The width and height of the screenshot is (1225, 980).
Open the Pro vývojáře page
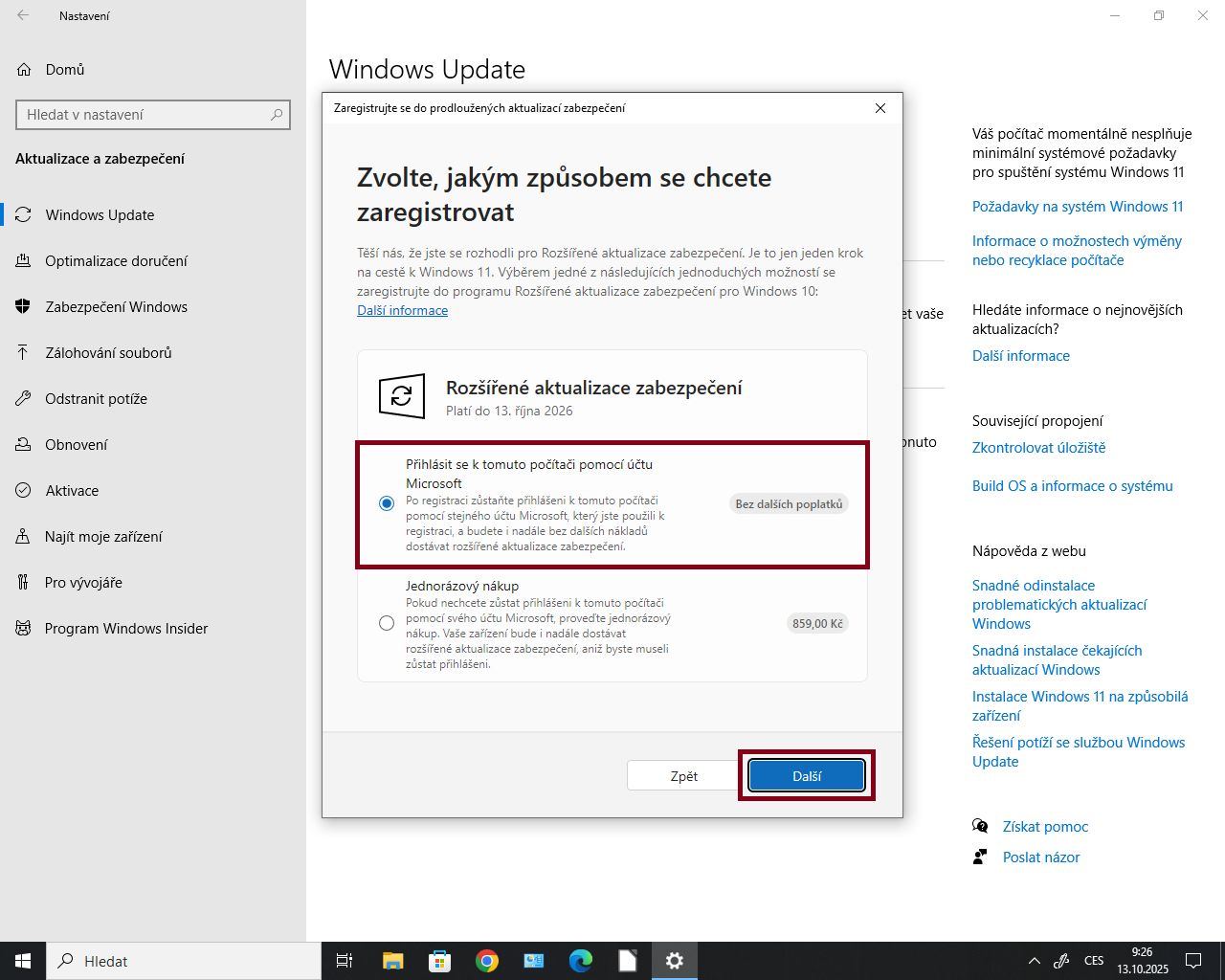tap(153, 583)
